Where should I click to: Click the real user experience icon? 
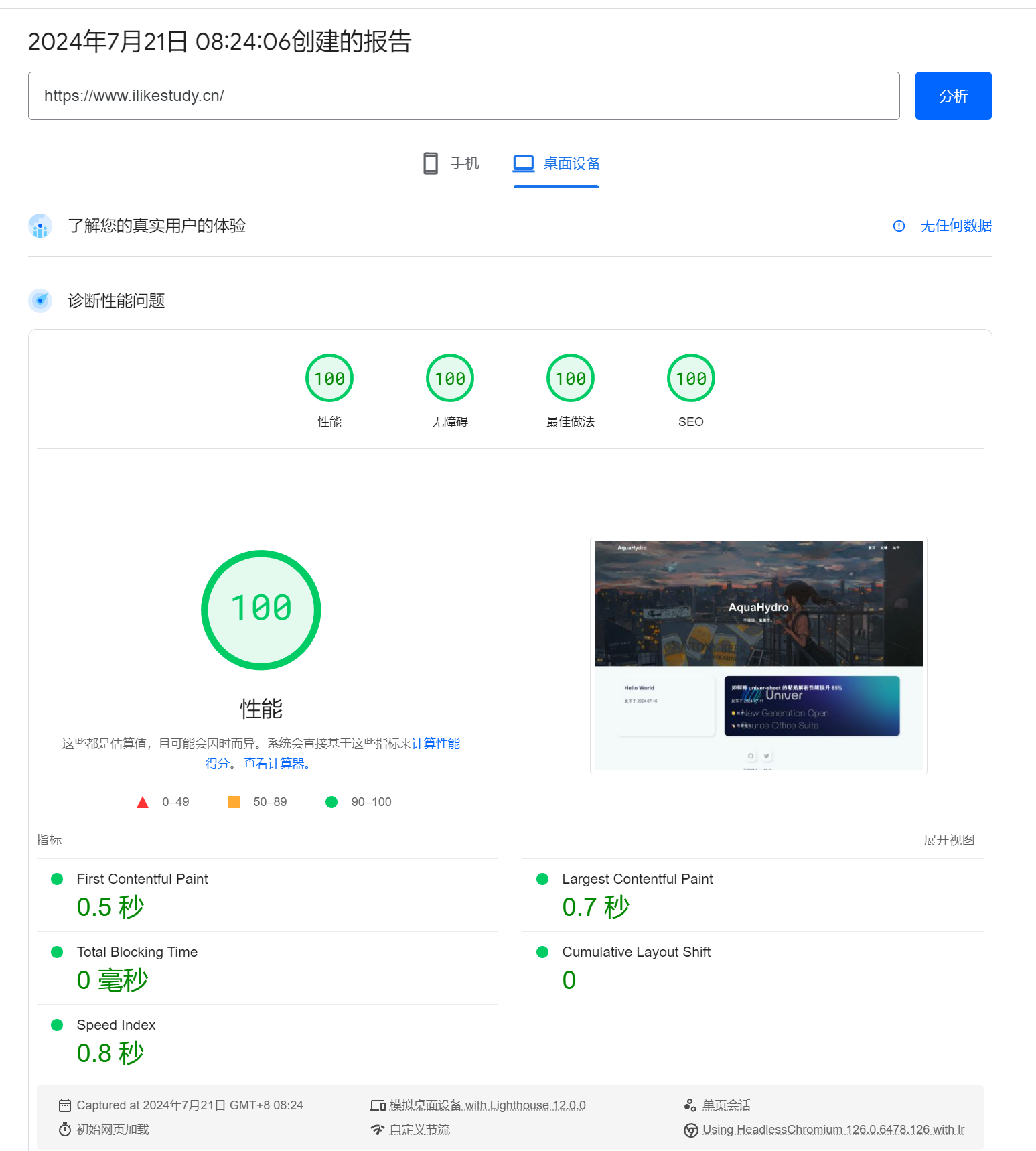click(40, 226)
